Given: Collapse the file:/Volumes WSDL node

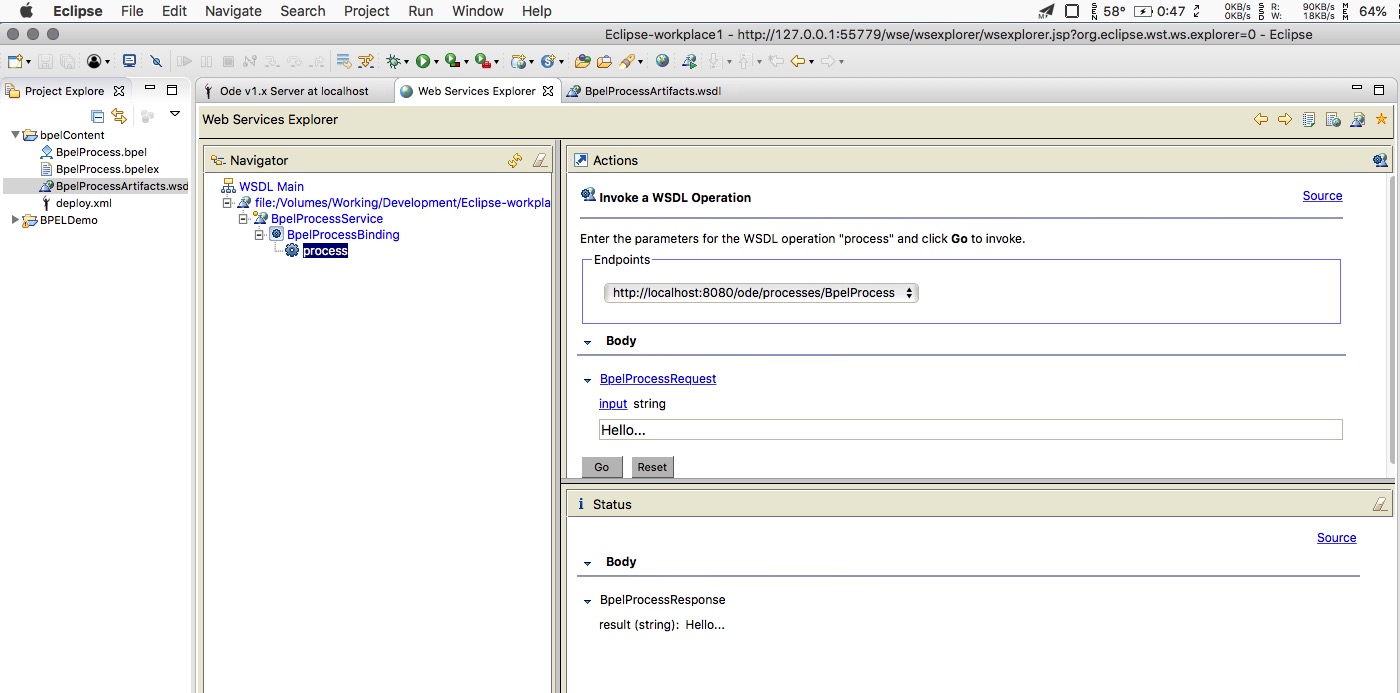Looking at the screenshot, I should (227, 202).
